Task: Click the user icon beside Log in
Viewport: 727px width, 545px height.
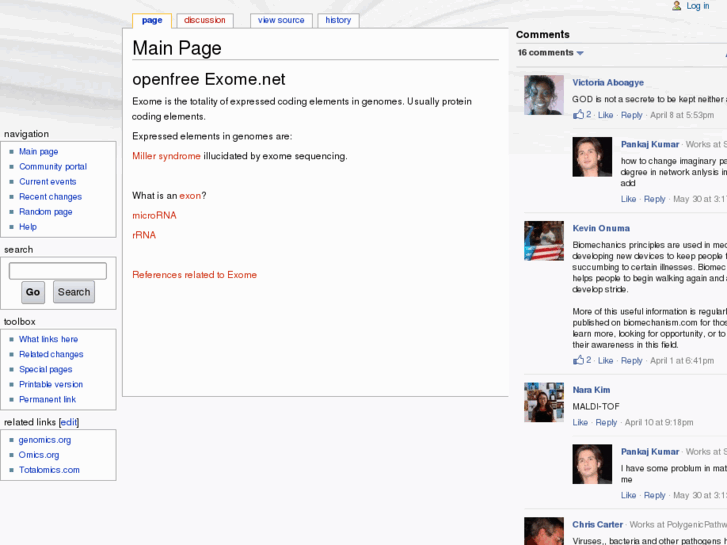Action: click(x=677, y=6)
